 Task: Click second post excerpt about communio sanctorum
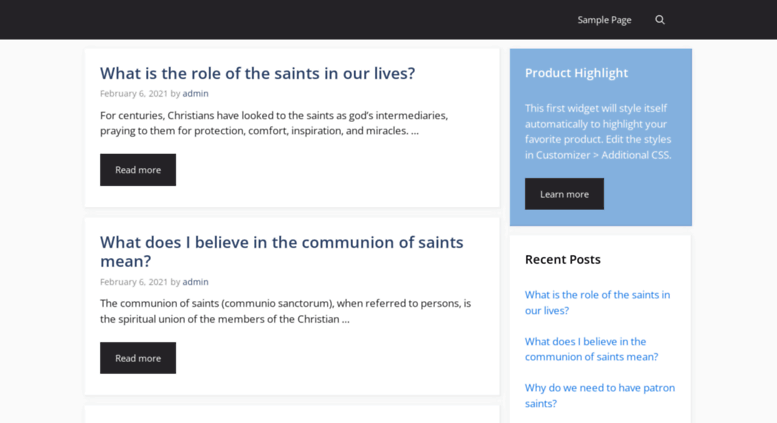click(285, 311)
